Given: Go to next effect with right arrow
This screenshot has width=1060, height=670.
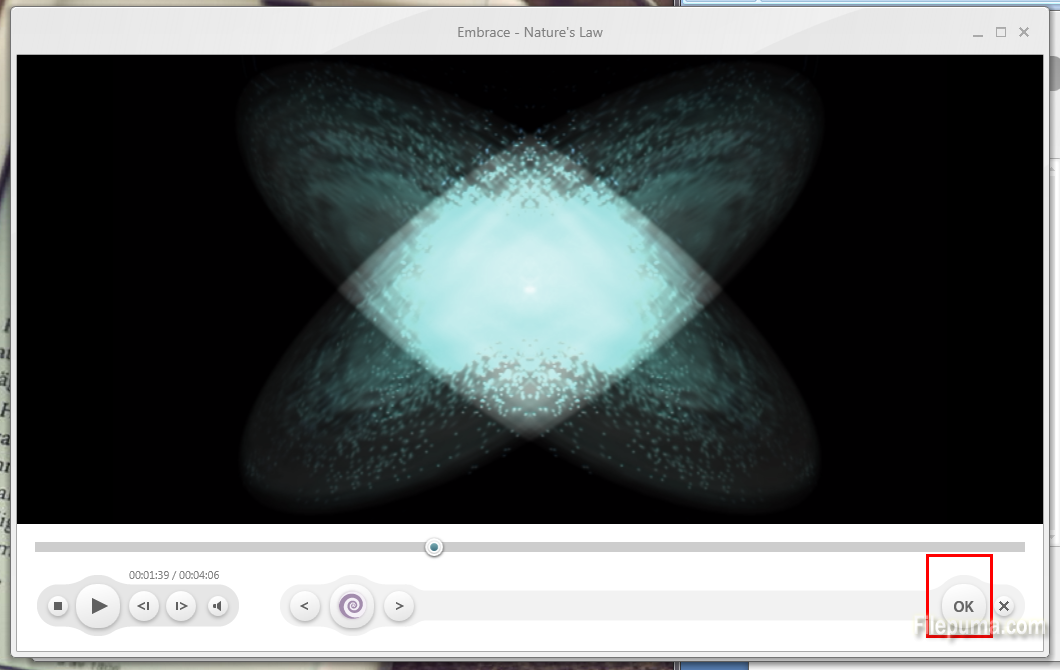Looking at the screenshot, I should [399, 605].
